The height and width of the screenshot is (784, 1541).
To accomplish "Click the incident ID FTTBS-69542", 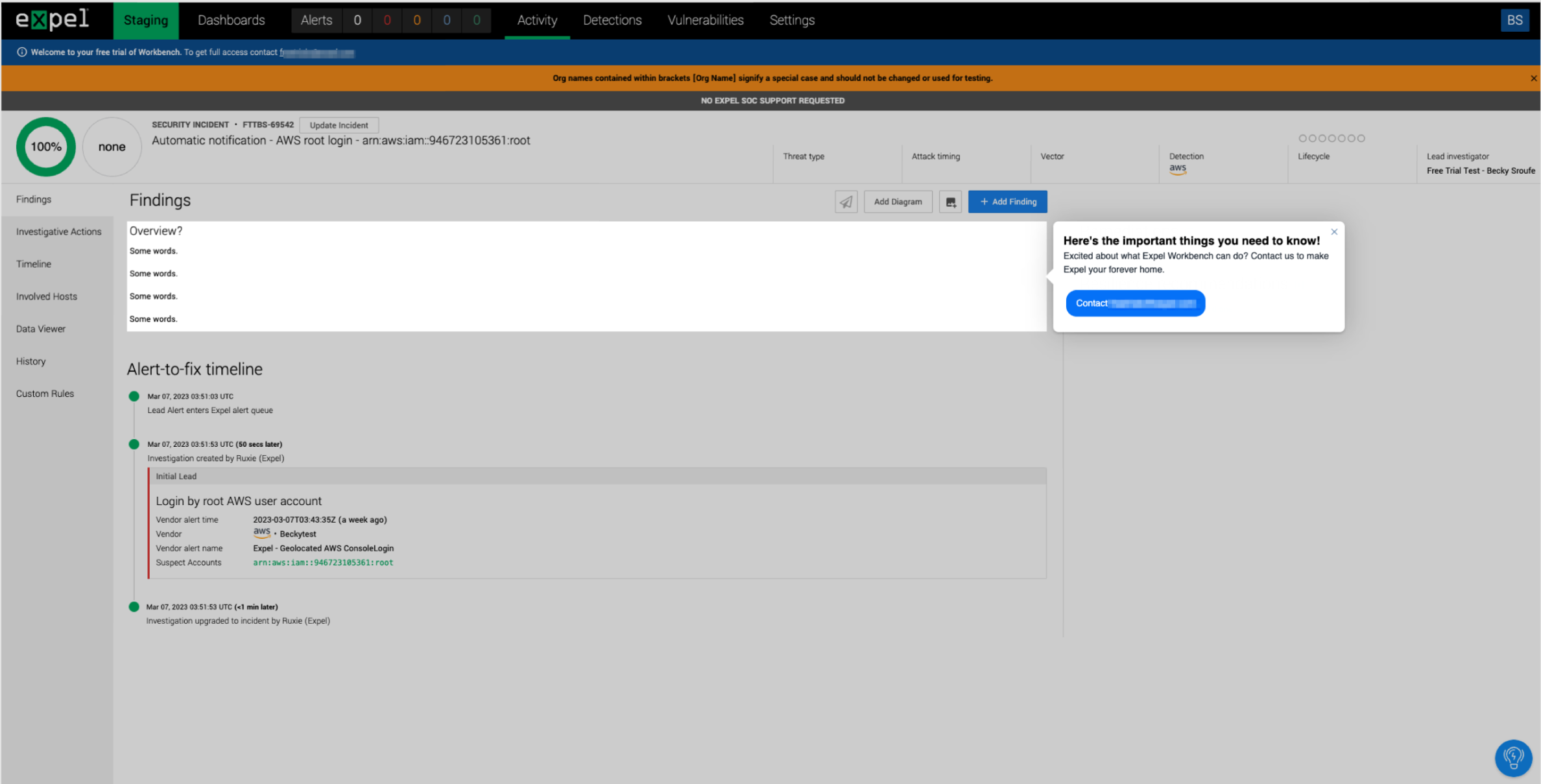I will click(268, 125).
